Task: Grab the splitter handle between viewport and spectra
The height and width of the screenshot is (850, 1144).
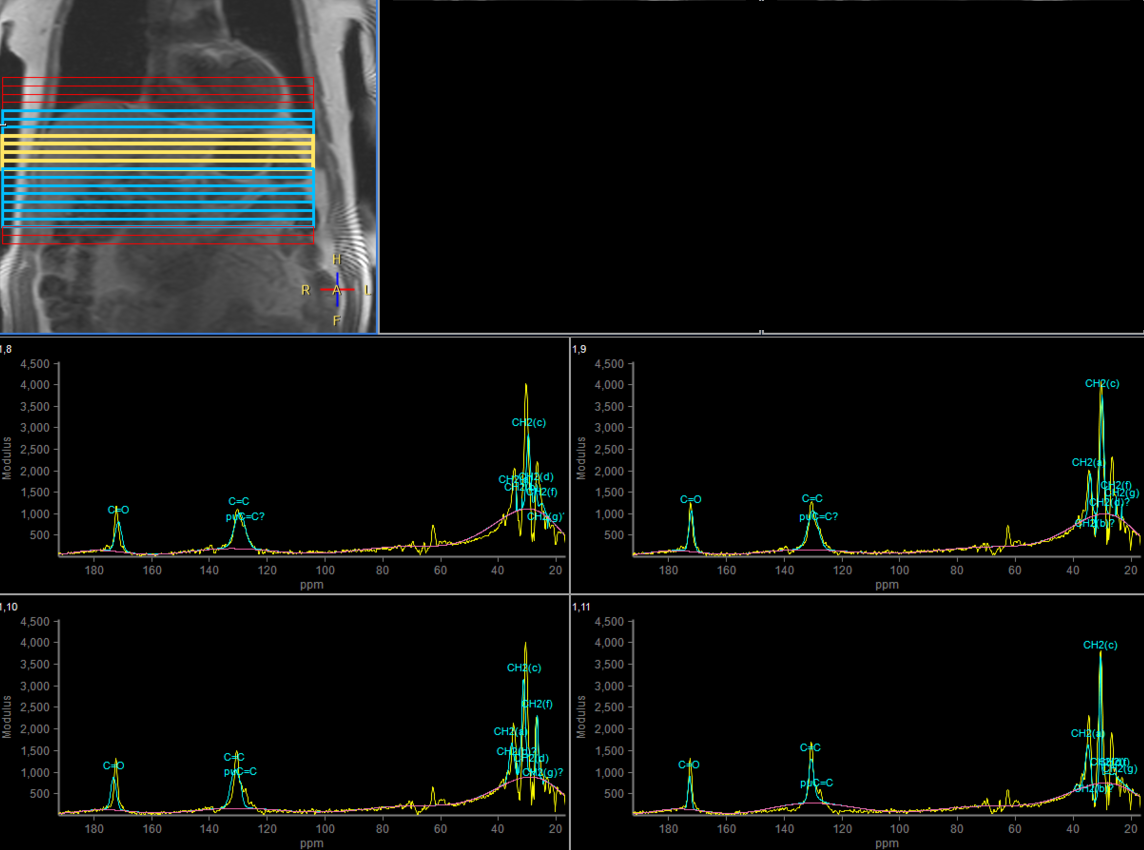Action: tap(761, 332)
